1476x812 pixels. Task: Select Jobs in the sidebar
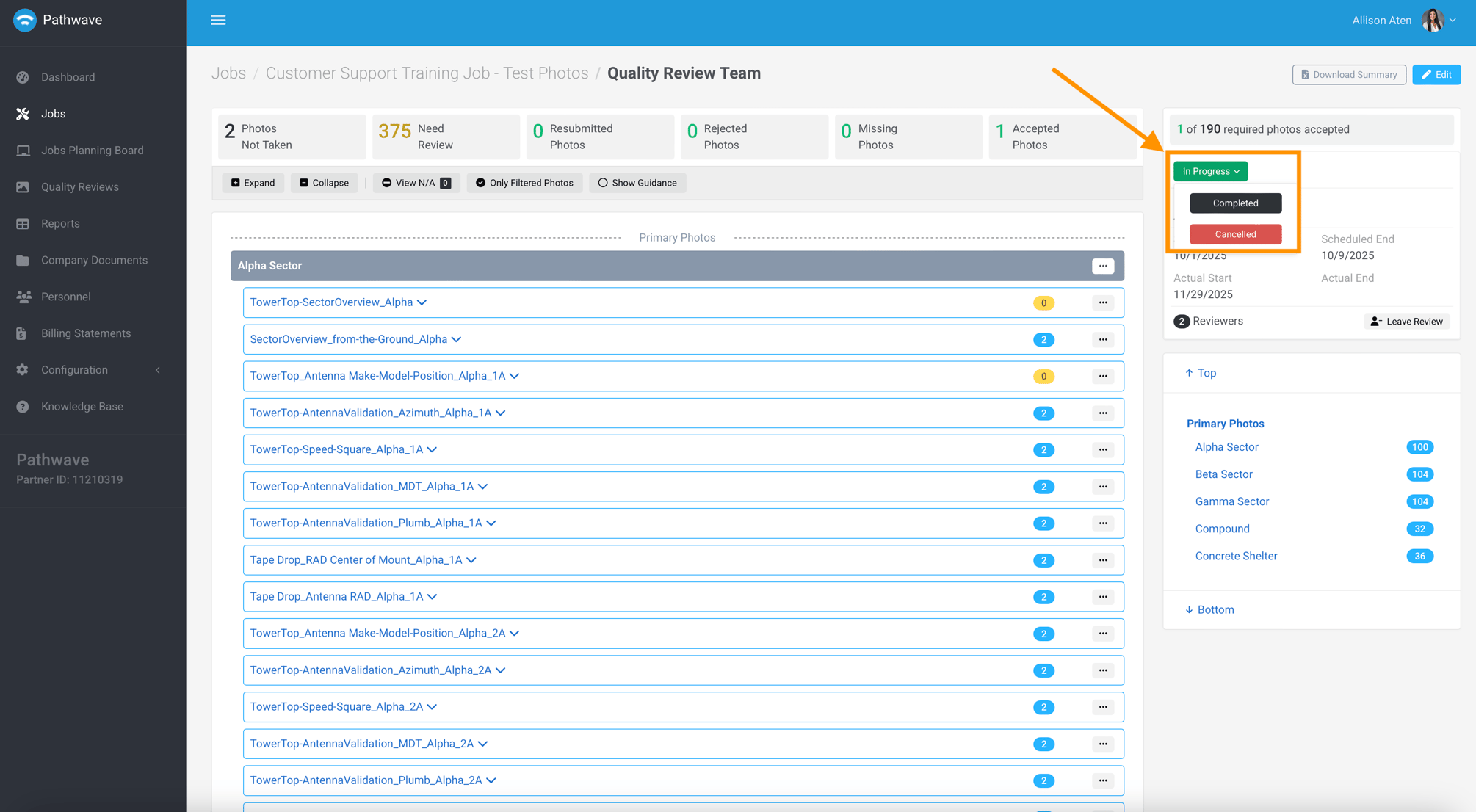click(x=53, y=114)
